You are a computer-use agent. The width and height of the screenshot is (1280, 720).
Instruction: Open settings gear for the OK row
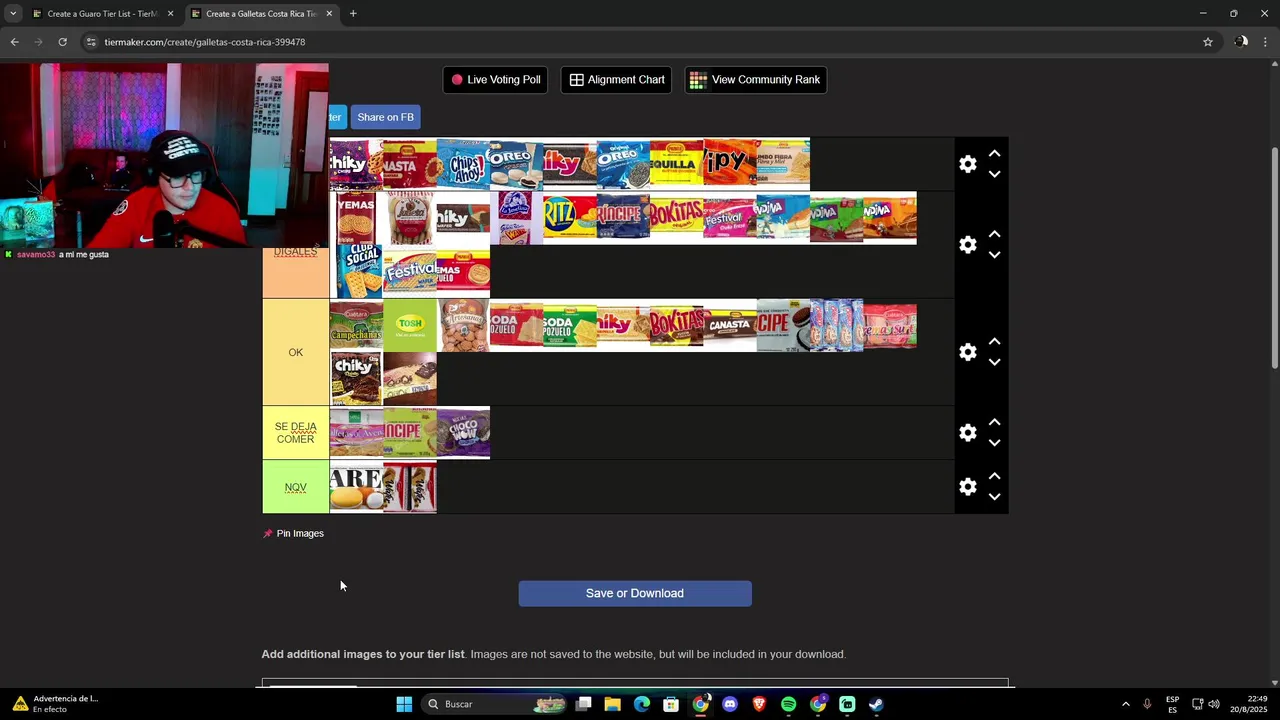[967, 352]
